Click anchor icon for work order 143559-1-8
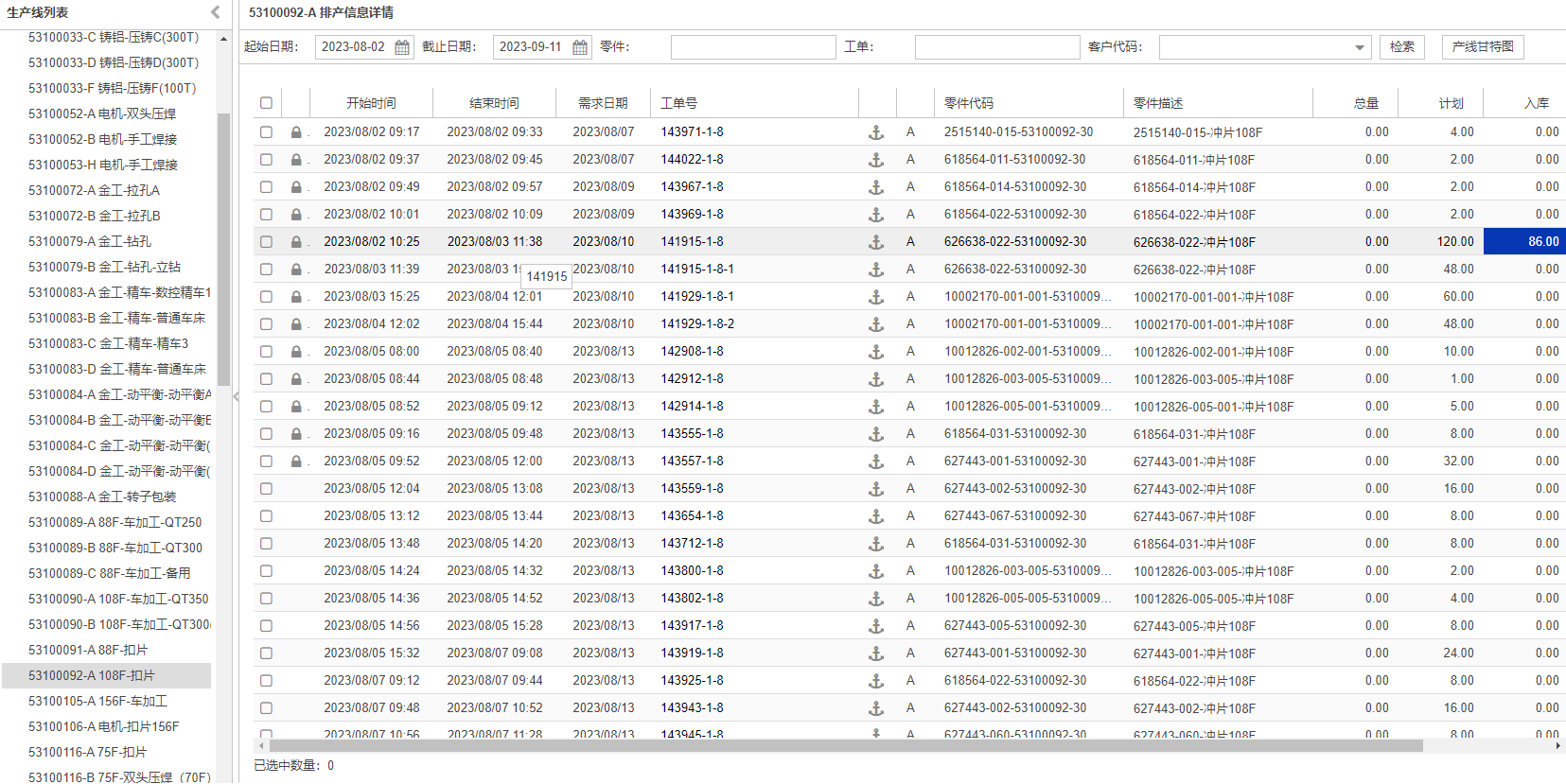This screenshot has height=784, width=1566. pos(876,489)
